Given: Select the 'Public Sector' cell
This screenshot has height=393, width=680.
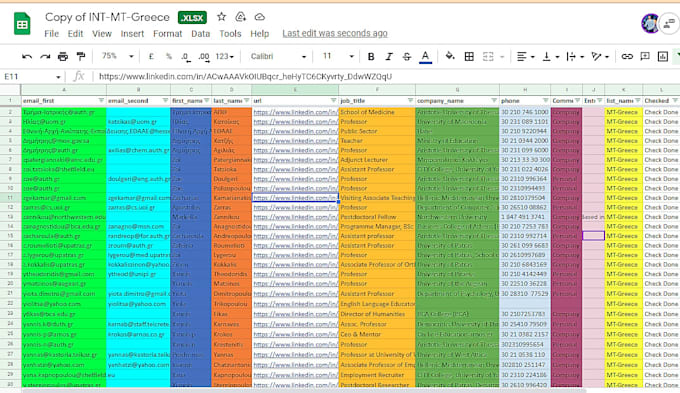Looking at the screenshot, I should point(376,131).
